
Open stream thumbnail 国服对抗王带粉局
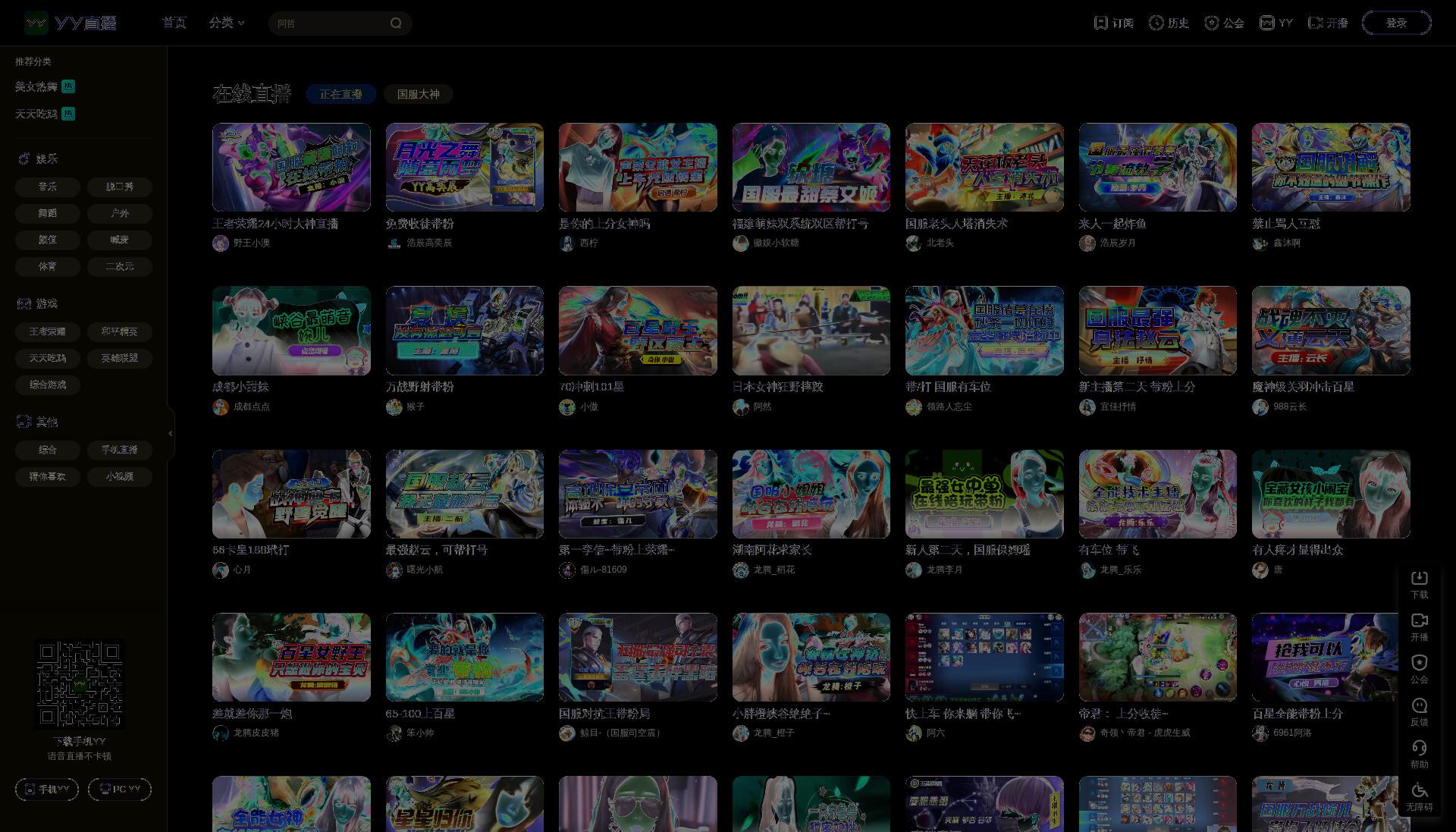pyautogui.click(x=638, y=657)
